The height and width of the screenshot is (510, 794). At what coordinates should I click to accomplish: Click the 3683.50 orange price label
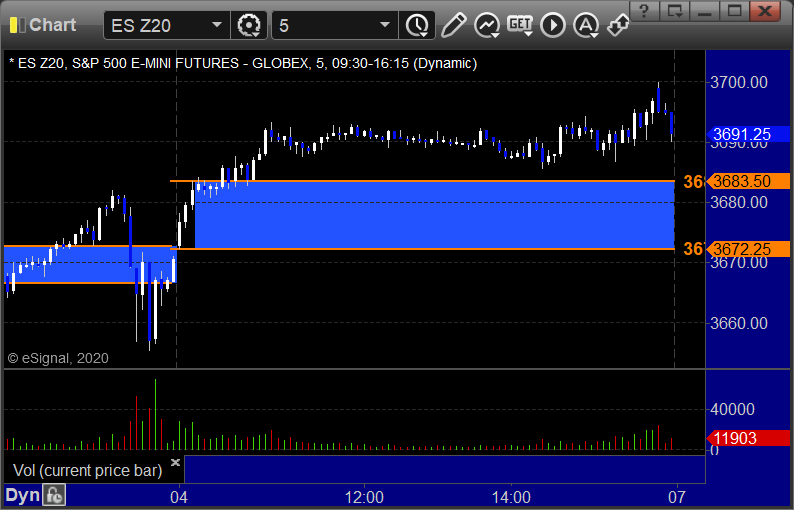[x=747, y=181]
